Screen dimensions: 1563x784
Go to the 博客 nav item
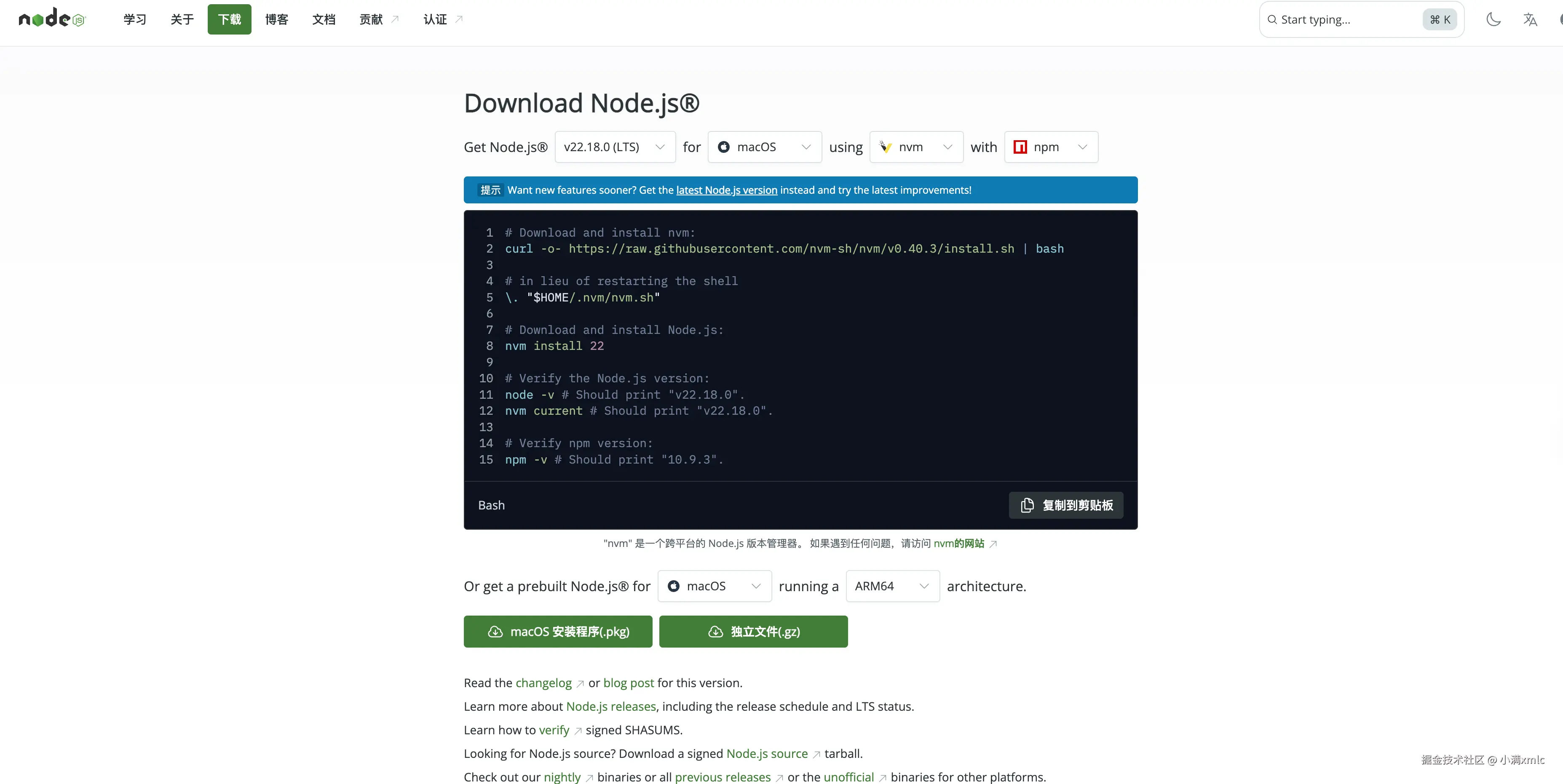tap(277, 19)
